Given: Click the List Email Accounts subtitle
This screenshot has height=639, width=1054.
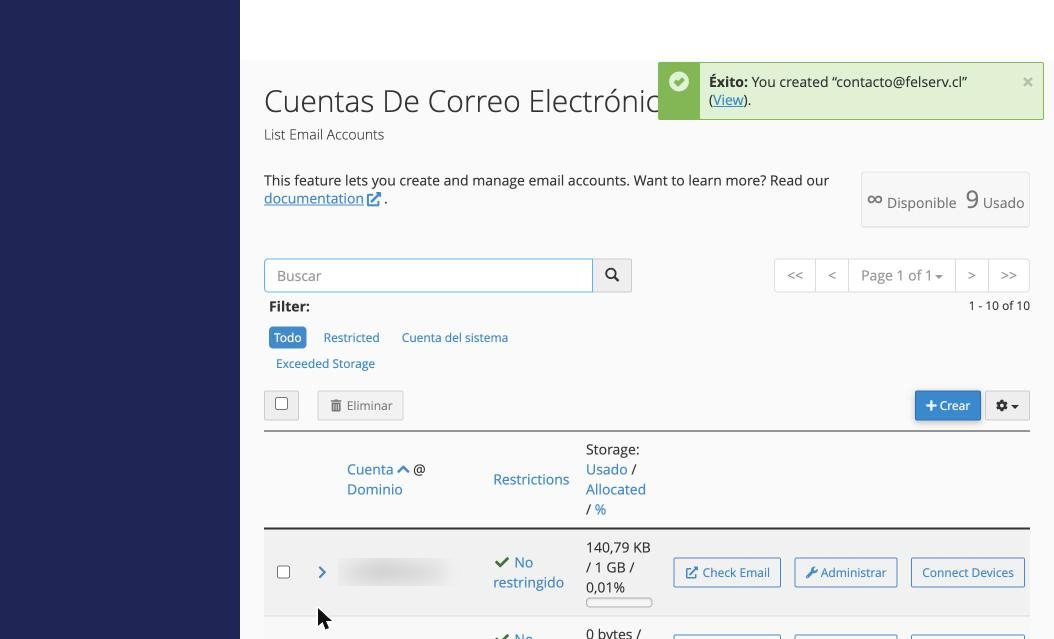Looking at the screenshot, I should (x=324, y=134).
